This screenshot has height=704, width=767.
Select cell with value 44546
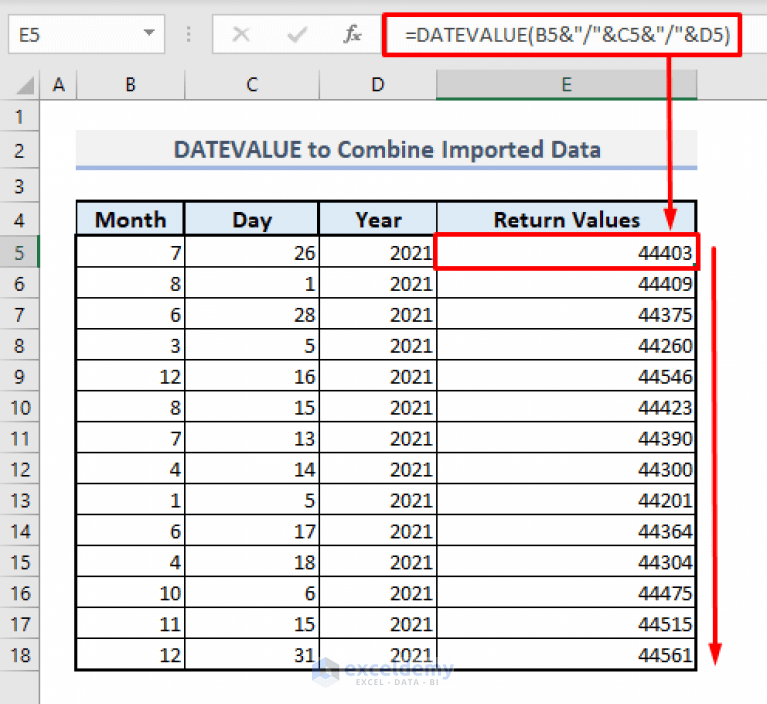566,376
